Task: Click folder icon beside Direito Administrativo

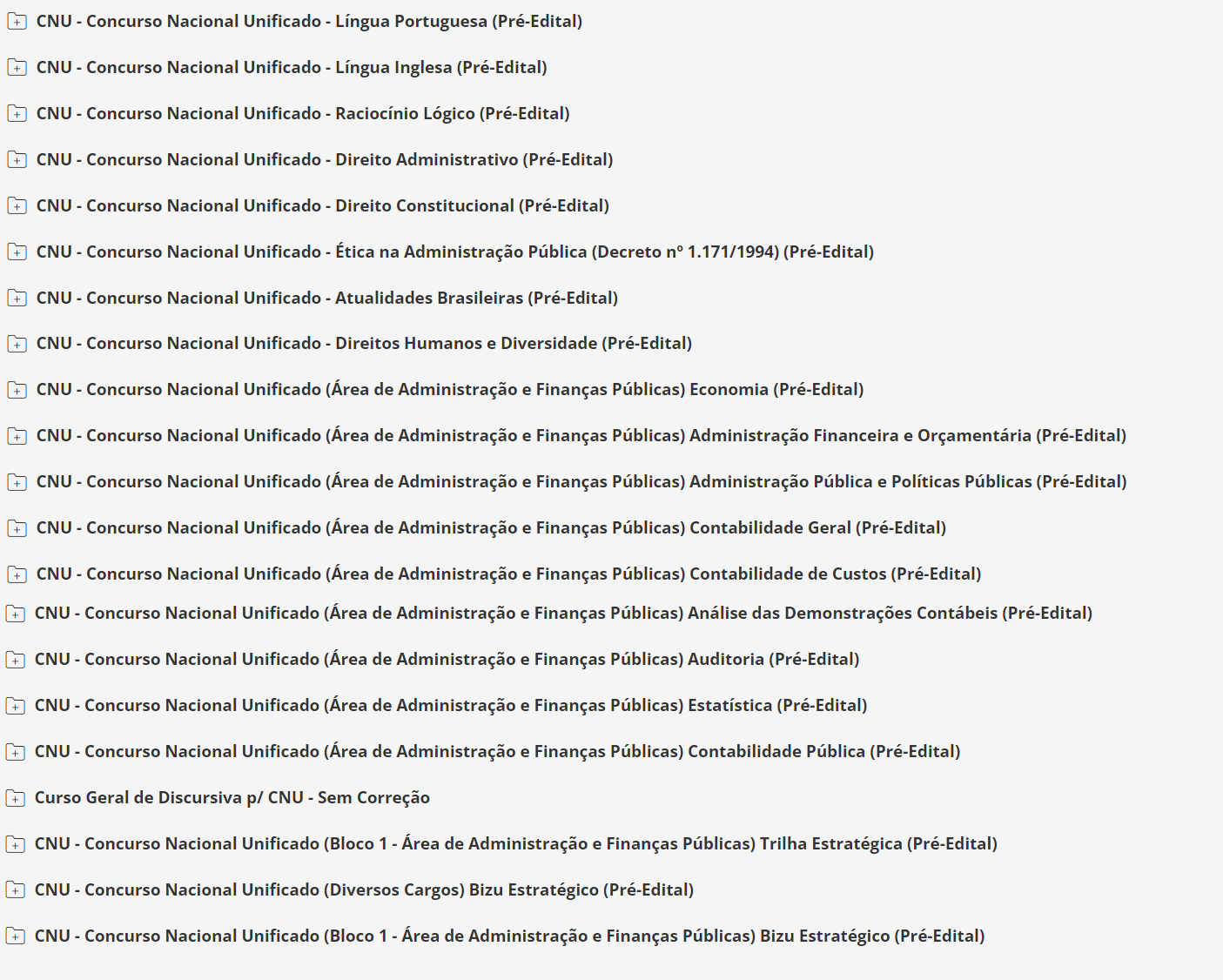Action: pos(17,160)
